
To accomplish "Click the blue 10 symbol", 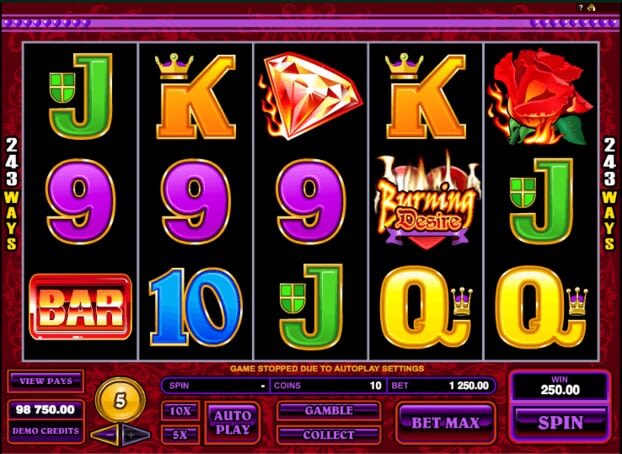I will 196,307.
